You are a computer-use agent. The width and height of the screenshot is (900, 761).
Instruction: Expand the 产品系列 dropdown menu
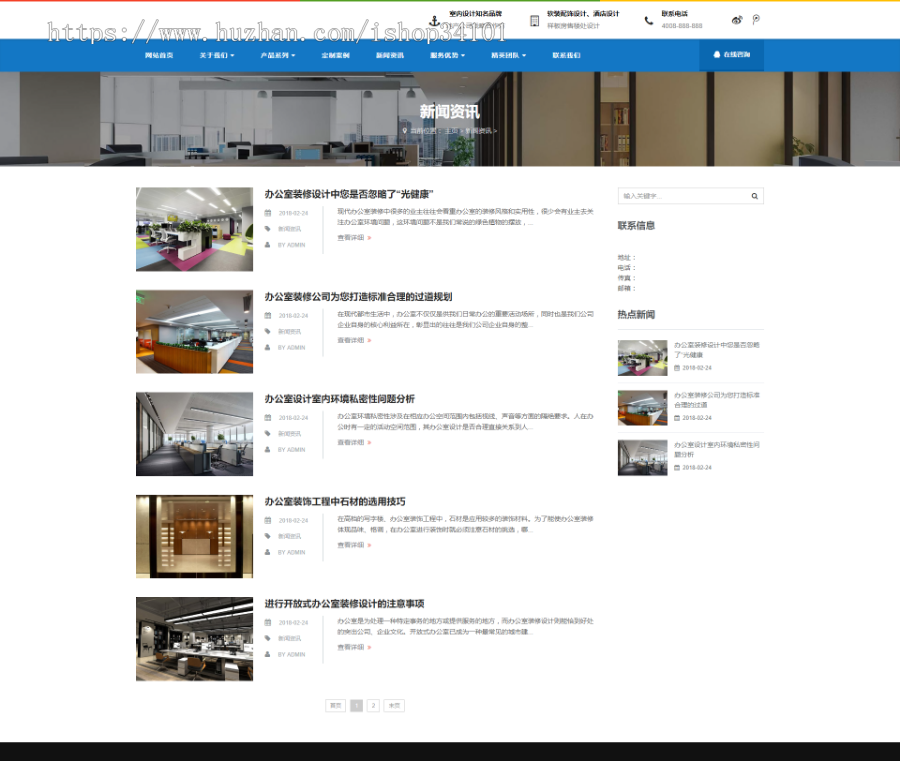278,56
